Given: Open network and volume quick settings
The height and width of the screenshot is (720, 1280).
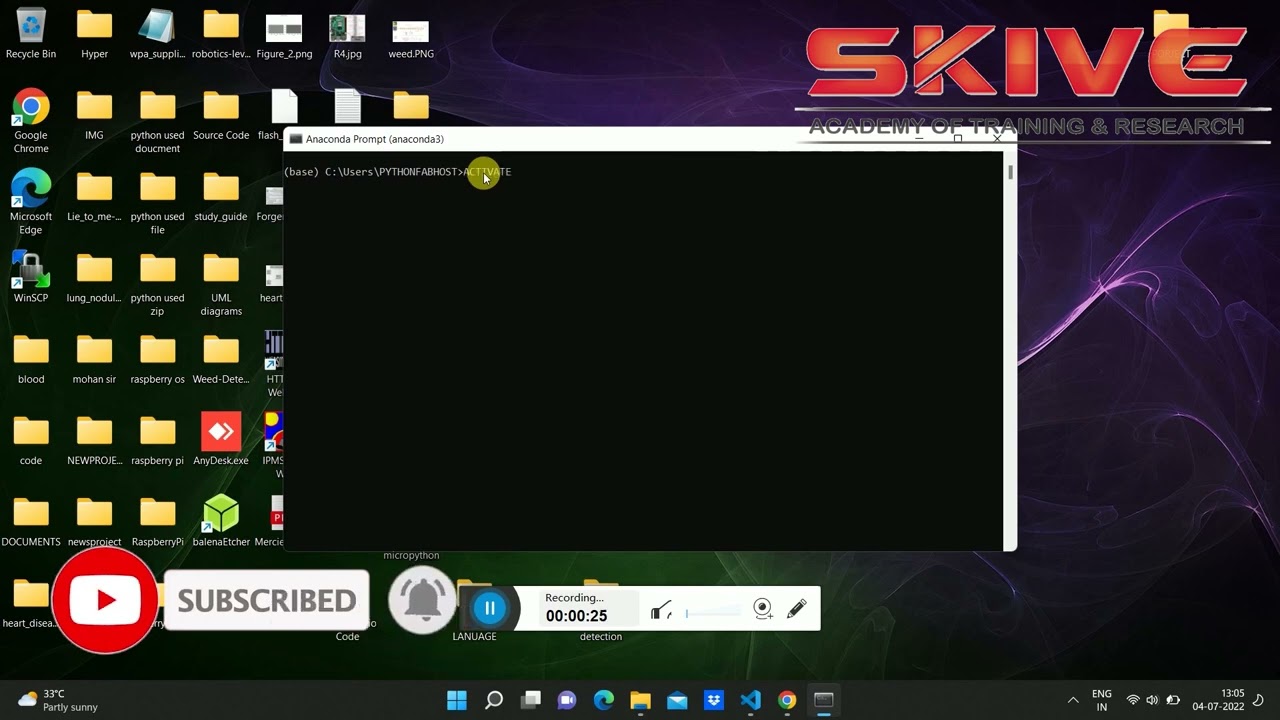Looking at the screenshot, I should tap(1152, 700).
